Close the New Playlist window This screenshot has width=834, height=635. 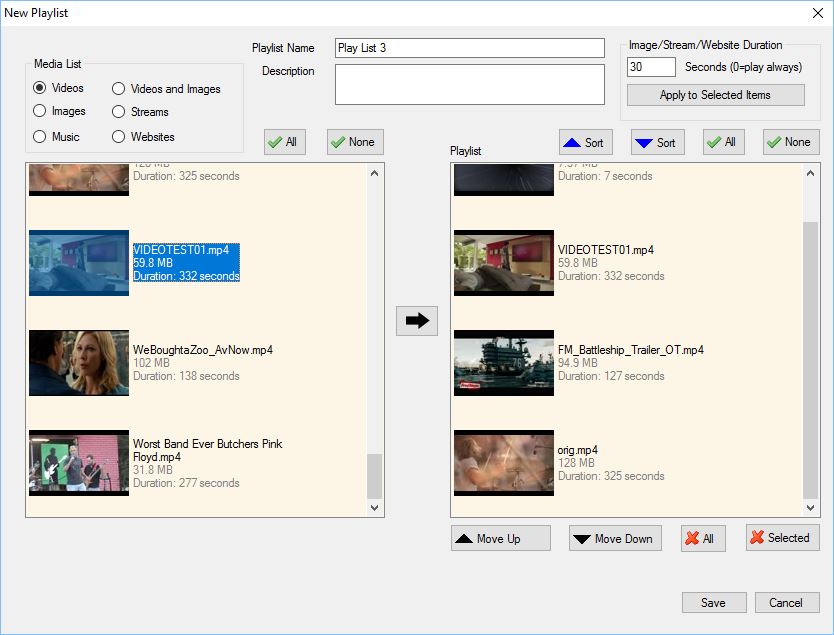818,13
